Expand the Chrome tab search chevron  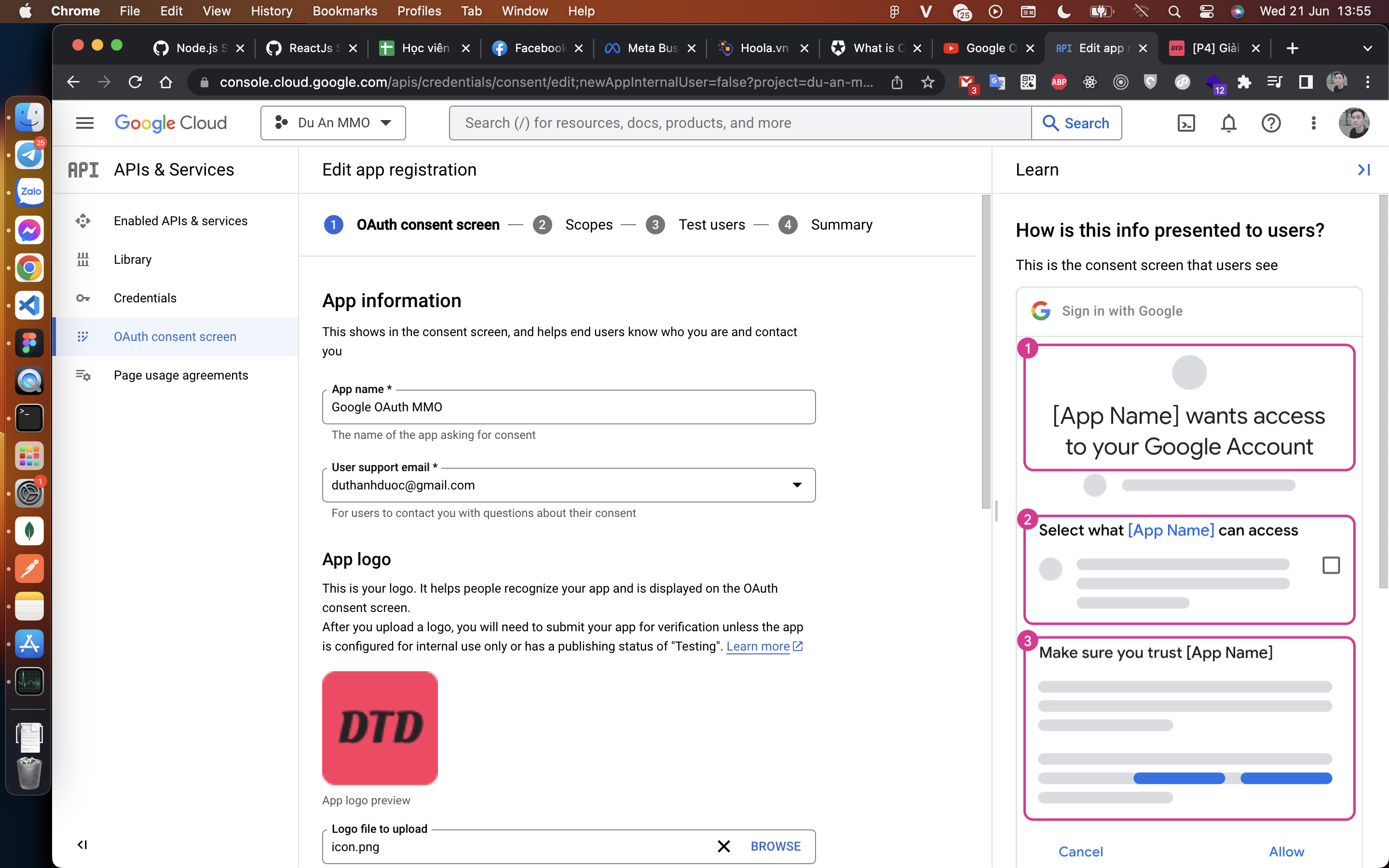(1367, 48)
